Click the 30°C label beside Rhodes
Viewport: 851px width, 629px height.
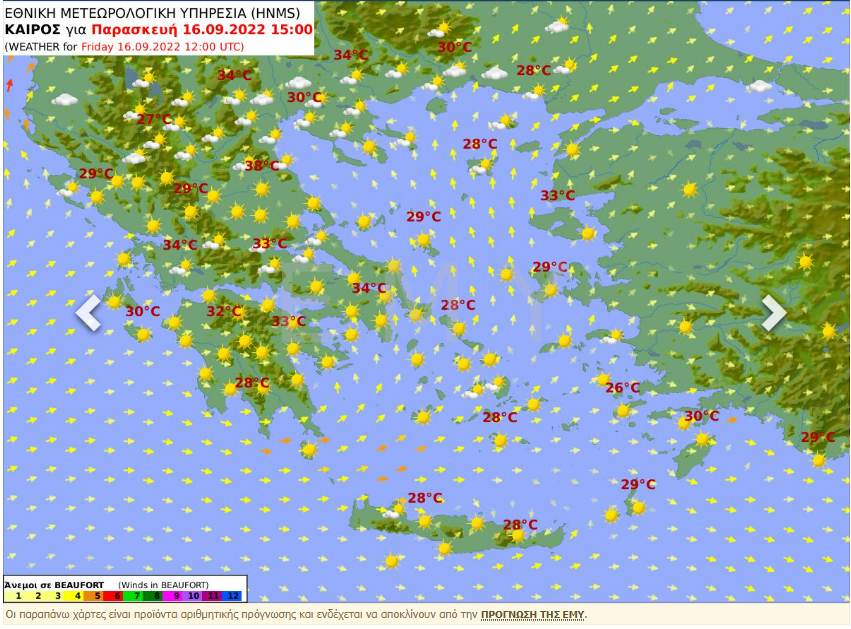701,416
